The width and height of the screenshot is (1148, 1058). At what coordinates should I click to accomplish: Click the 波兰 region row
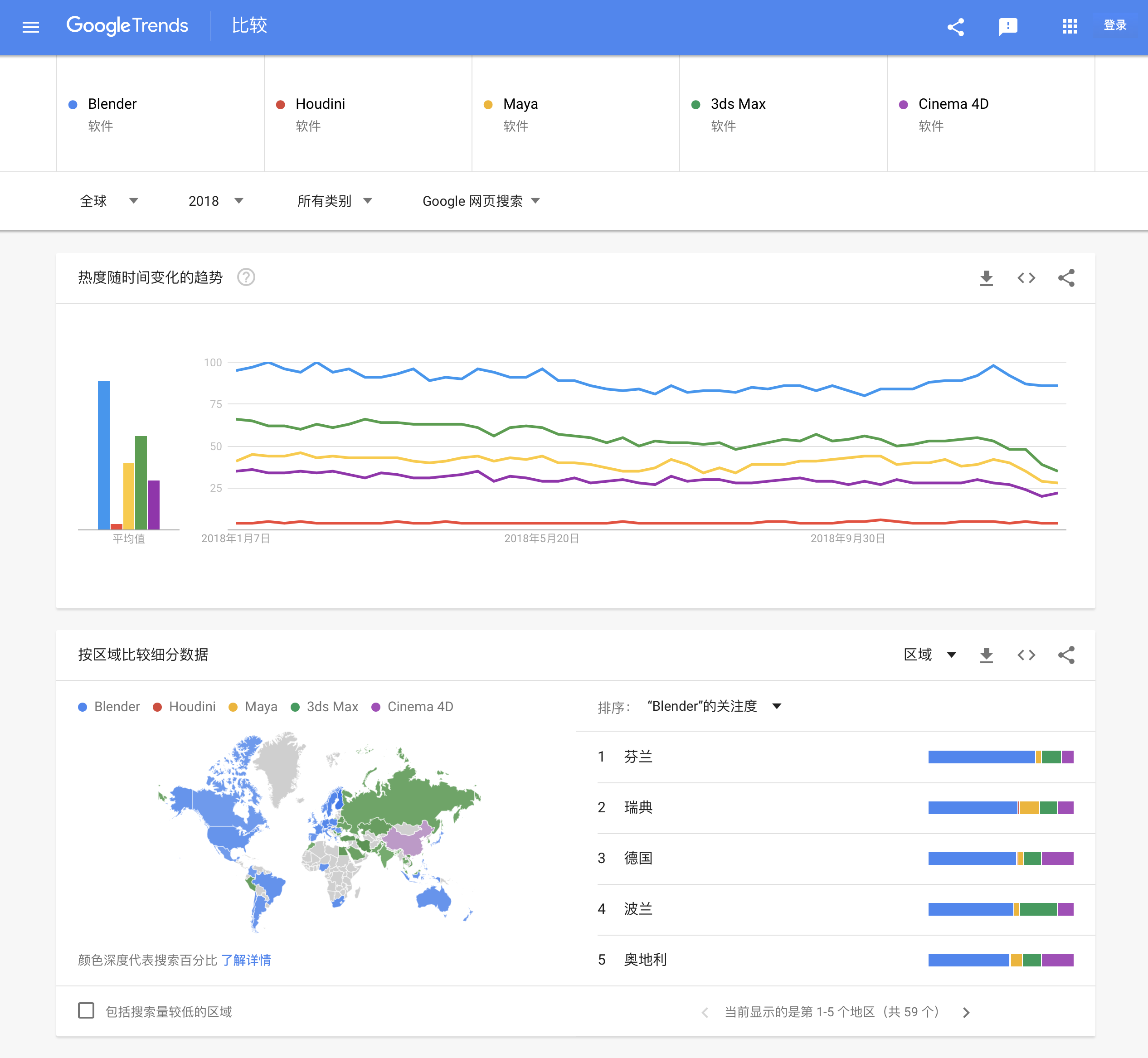pos(846,909)
